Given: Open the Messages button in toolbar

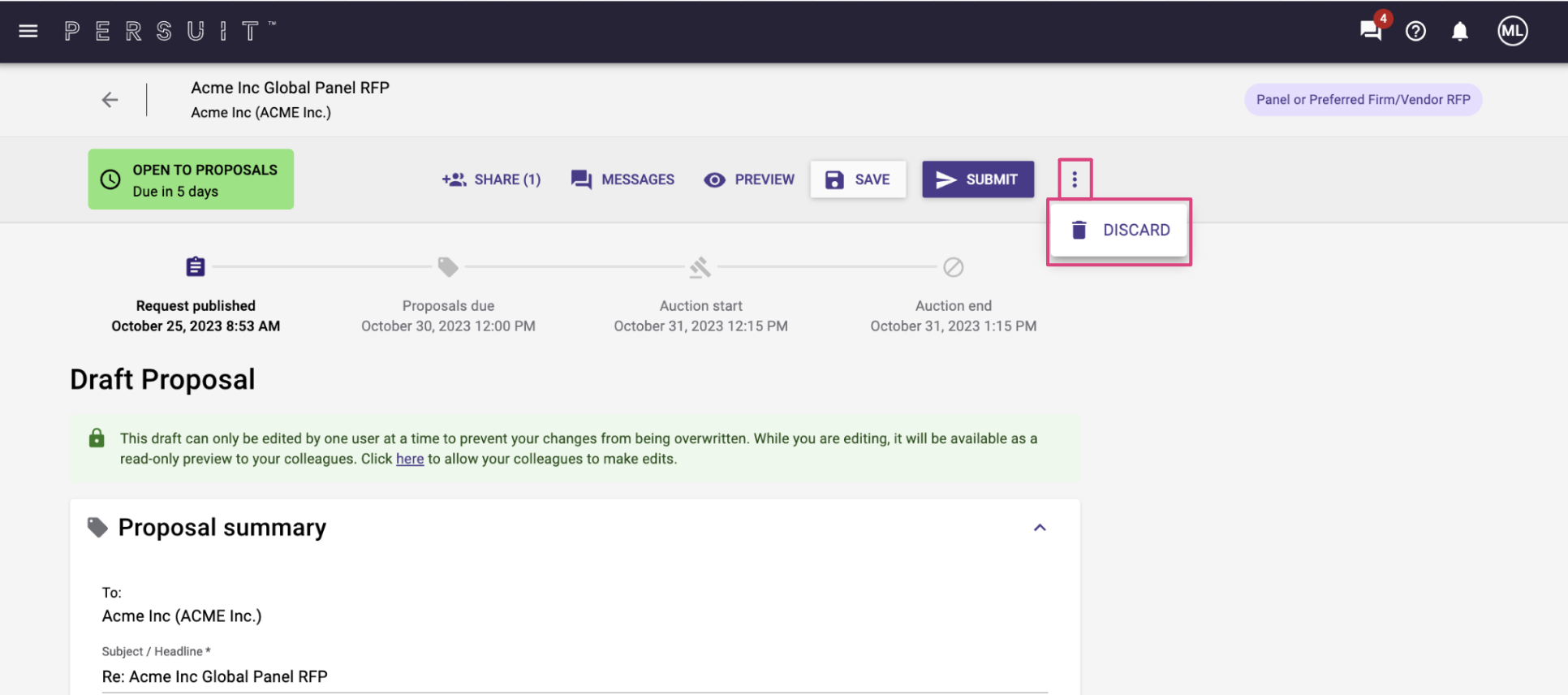Looking at the screenshot, I should 622,179.
